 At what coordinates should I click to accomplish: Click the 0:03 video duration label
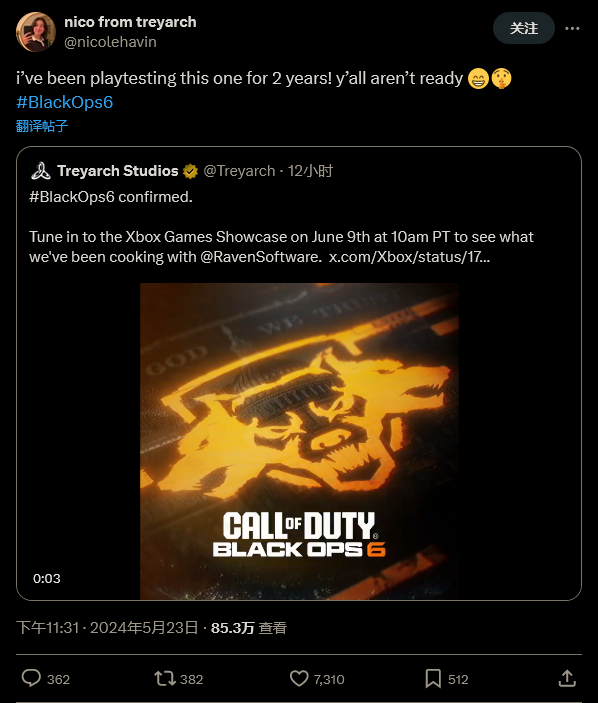pos(47,578)
